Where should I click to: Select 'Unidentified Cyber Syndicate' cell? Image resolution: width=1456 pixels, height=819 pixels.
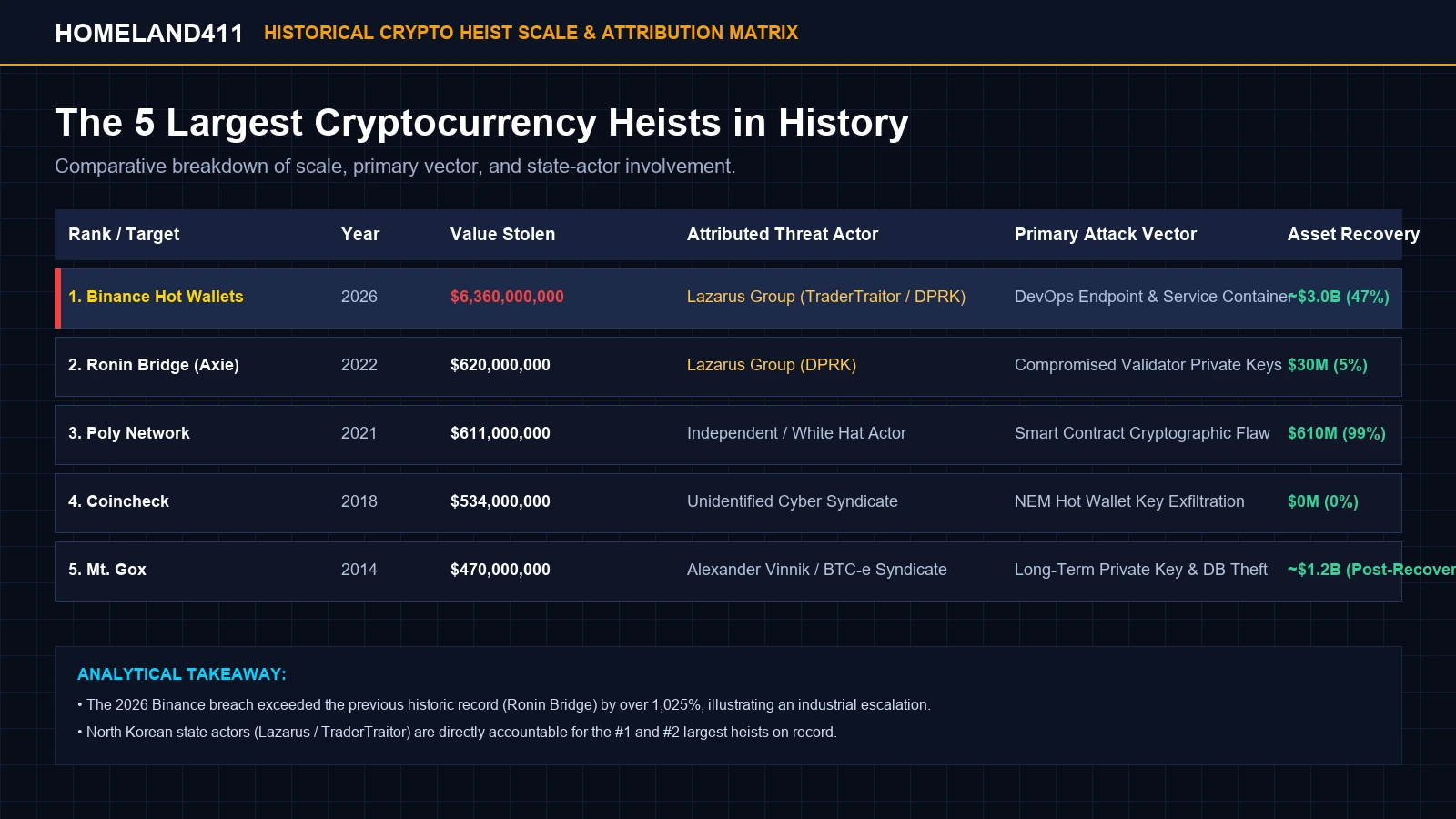click(793, 501)
